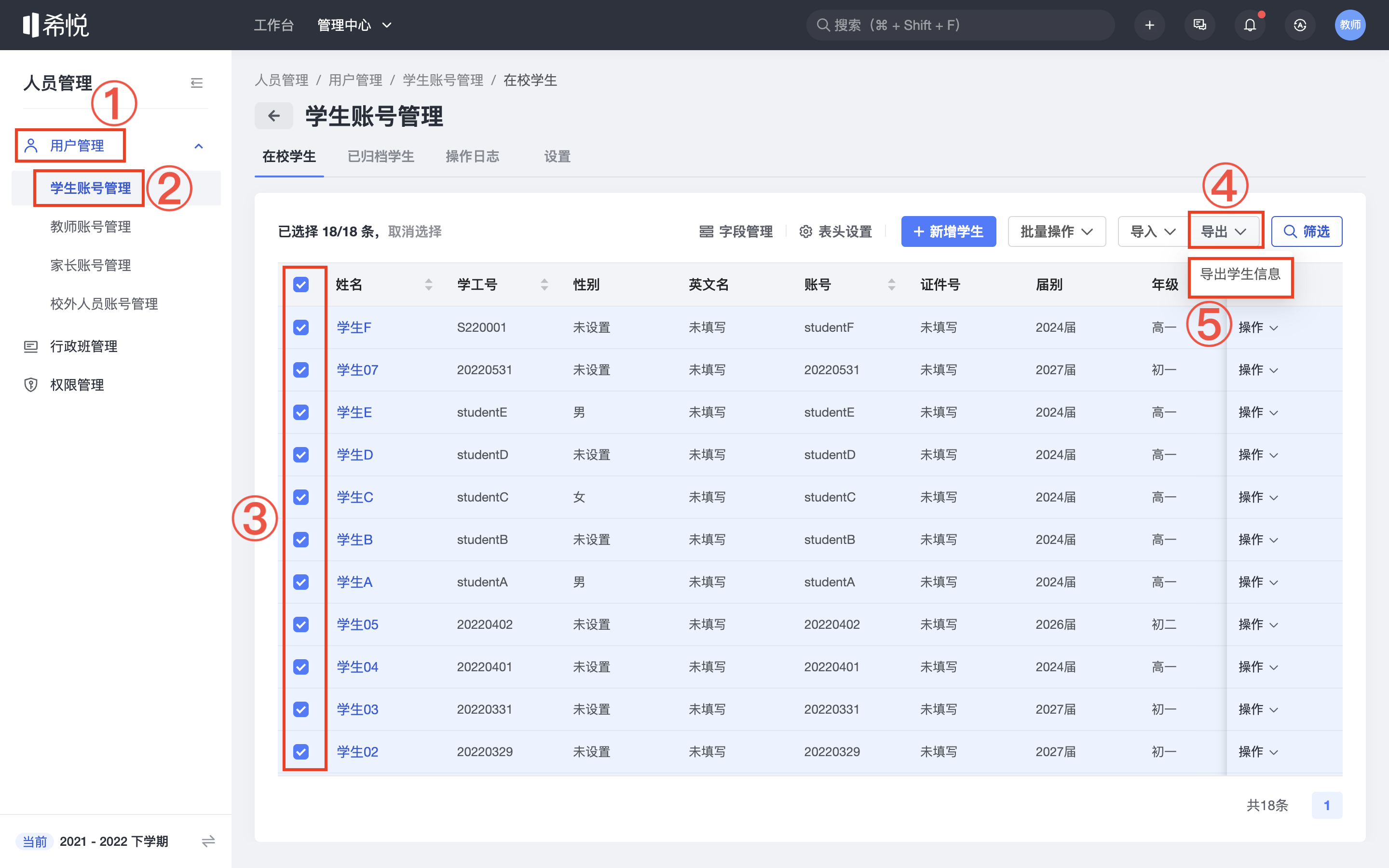The height and width of the screenshot is (868, 1389).
Task: Uncheck the 学生03 row checkbox
Action: pos(301,709)
